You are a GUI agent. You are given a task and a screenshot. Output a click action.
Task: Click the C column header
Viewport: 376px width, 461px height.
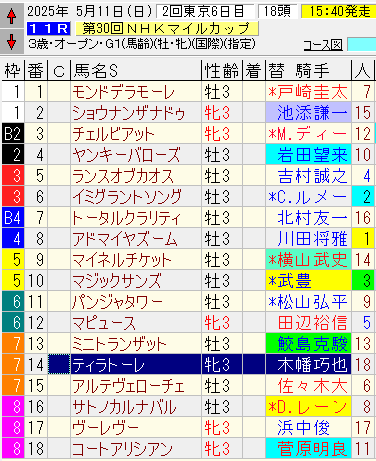click(59, 71)
